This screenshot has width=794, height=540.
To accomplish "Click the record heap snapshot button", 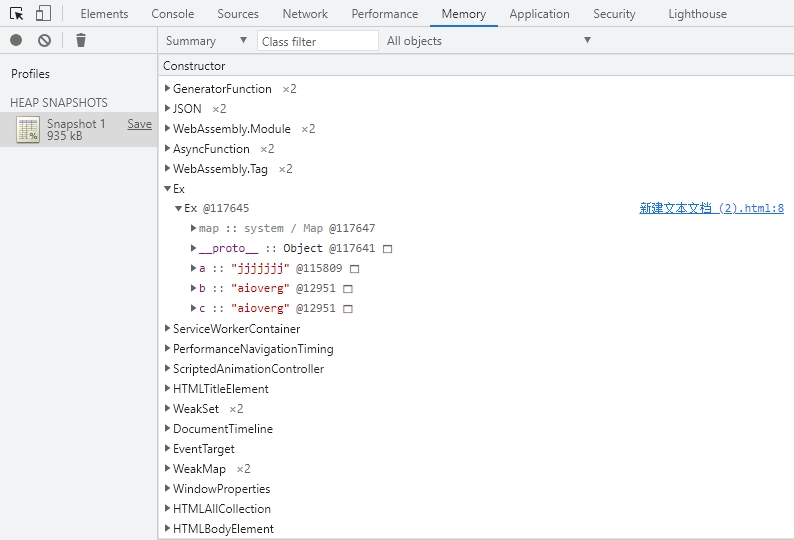I will point(16,40).
